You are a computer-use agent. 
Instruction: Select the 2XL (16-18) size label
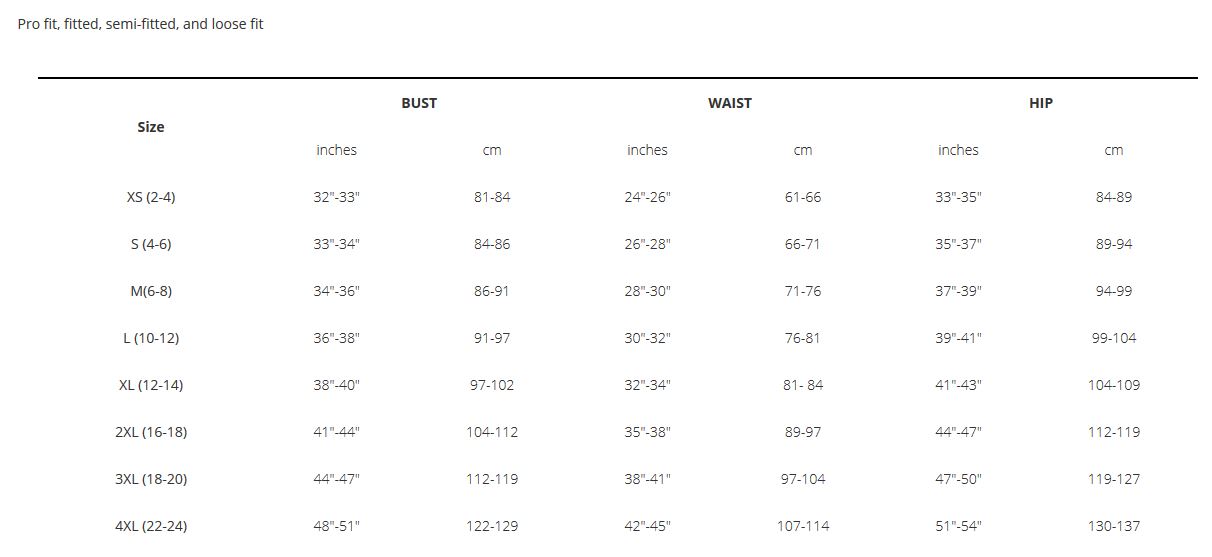coord(151,432)
